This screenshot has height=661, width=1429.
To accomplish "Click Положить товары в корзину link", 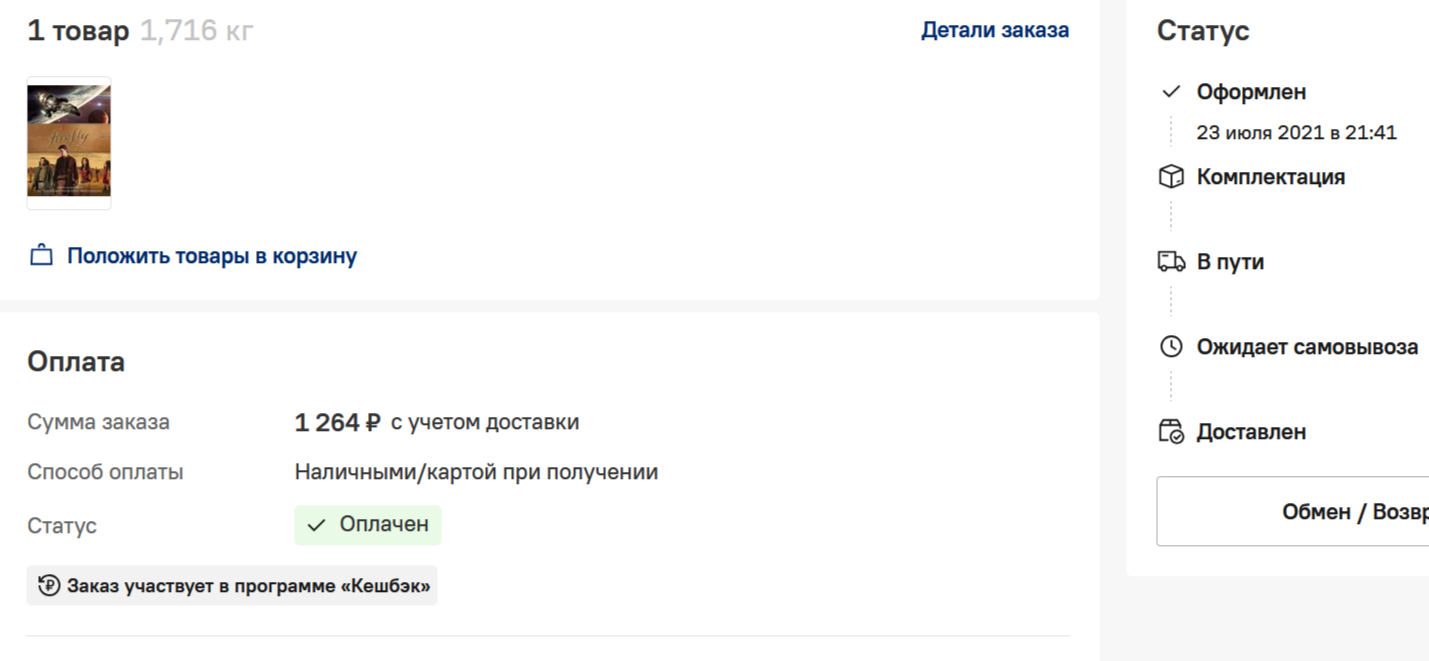I will (212, 256).
